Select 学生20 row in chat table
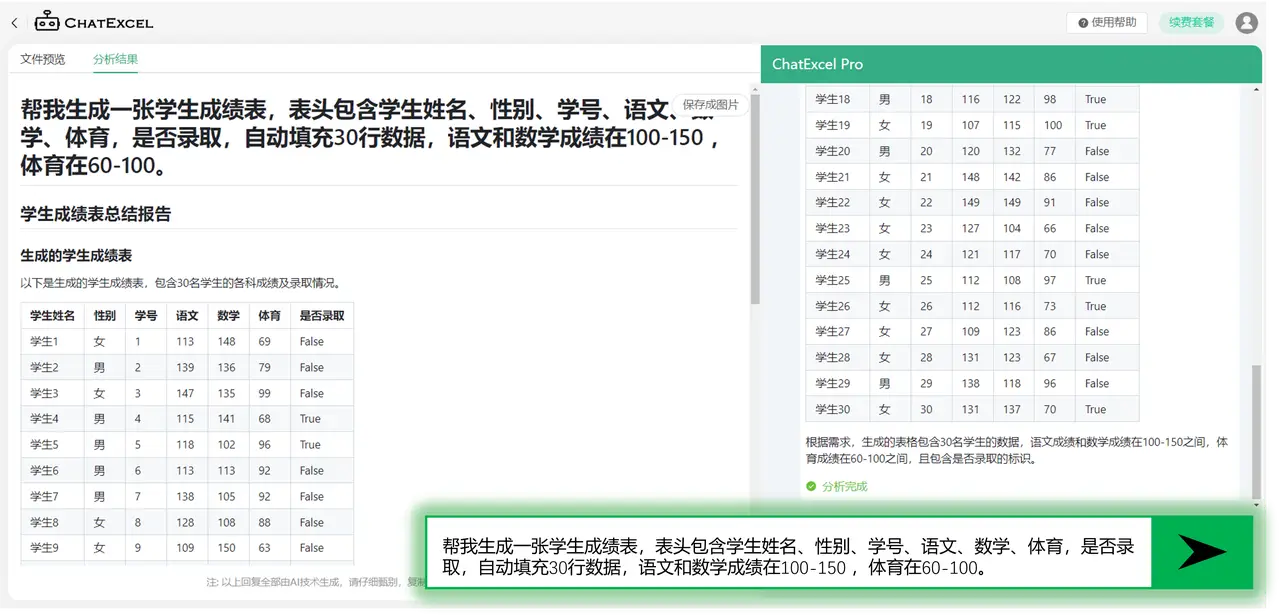The image size is (1280, 616). click(972, 151)
